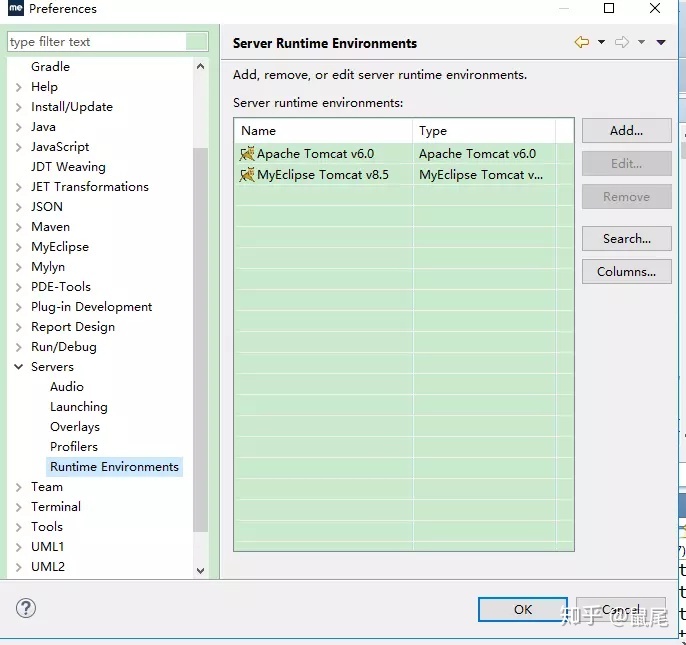
Task: Select the Servers label in the tree
Action: click(52, 367)
